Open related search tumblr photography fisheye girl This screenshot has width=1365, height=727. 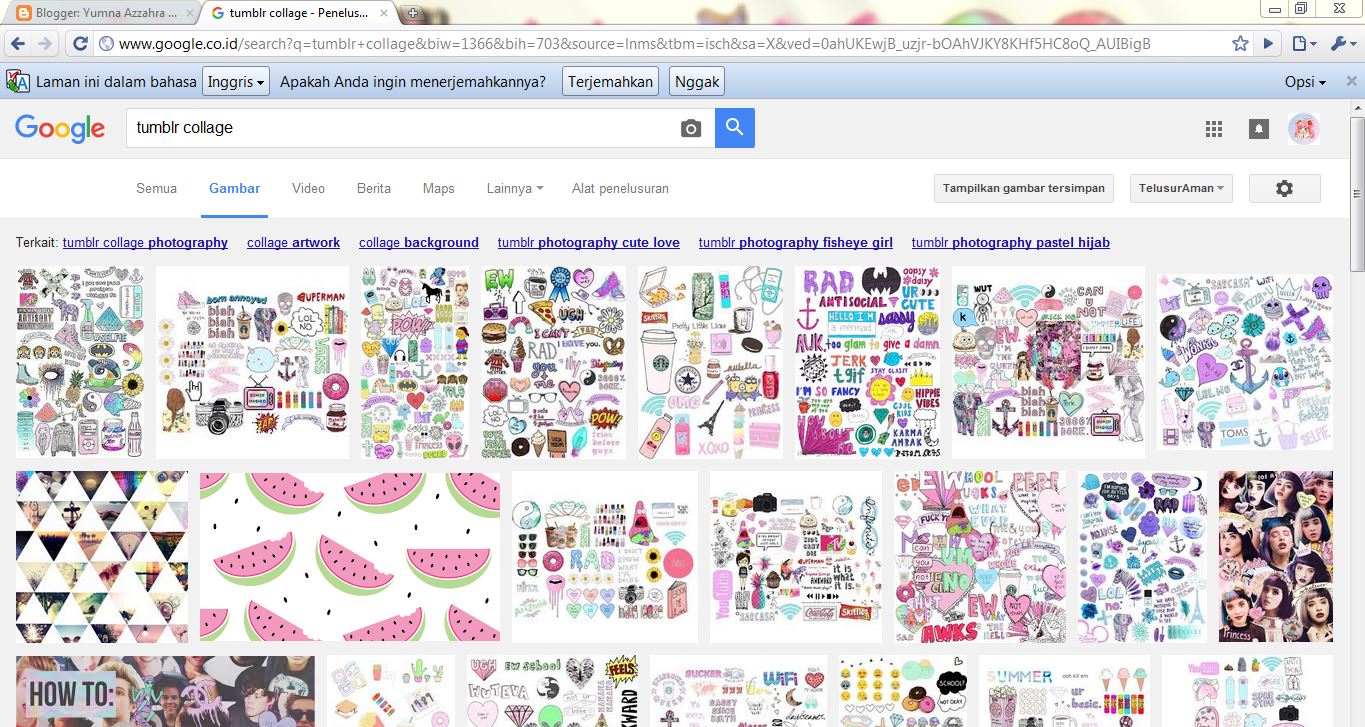pos(796,242)
